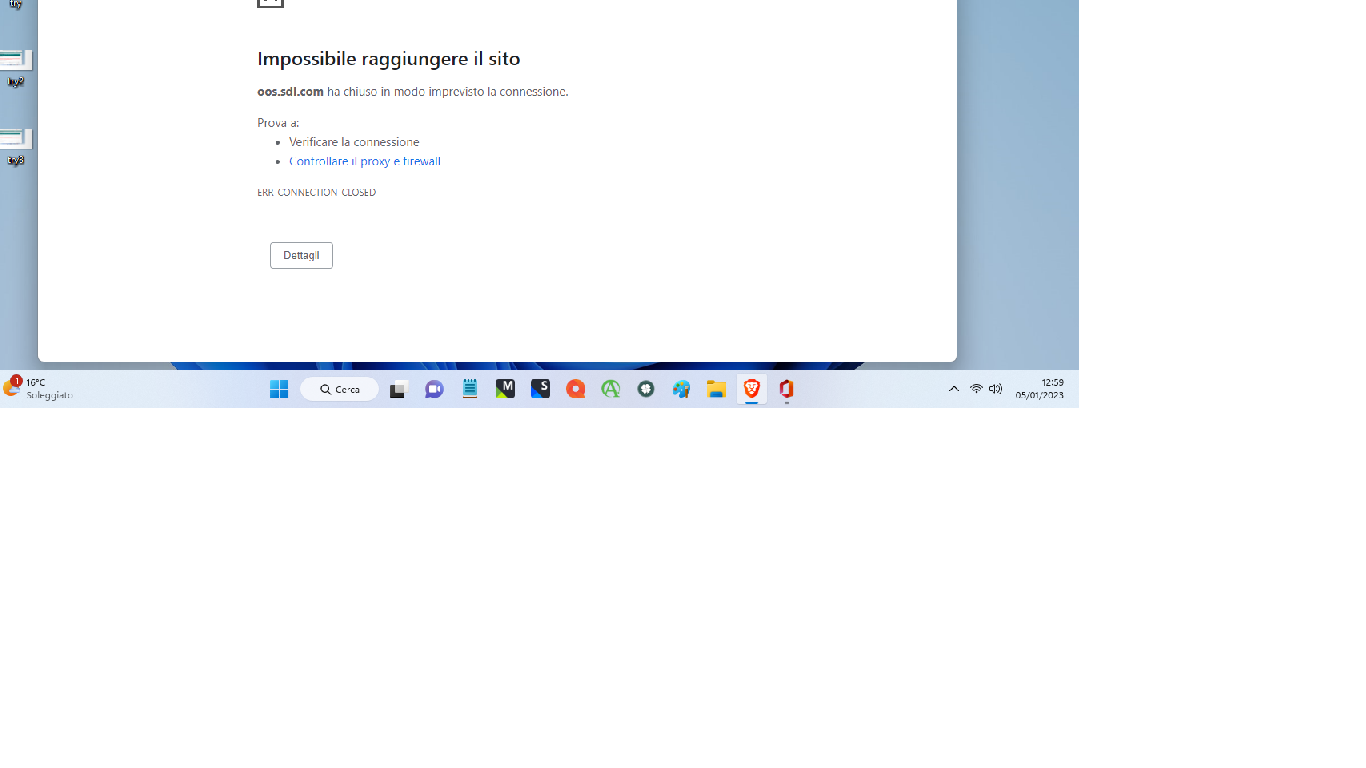Image resolution: width=1366 pixels, height=768 pixels.
Task: Open the volume control from the tray
Action: (x=996, y=389)
